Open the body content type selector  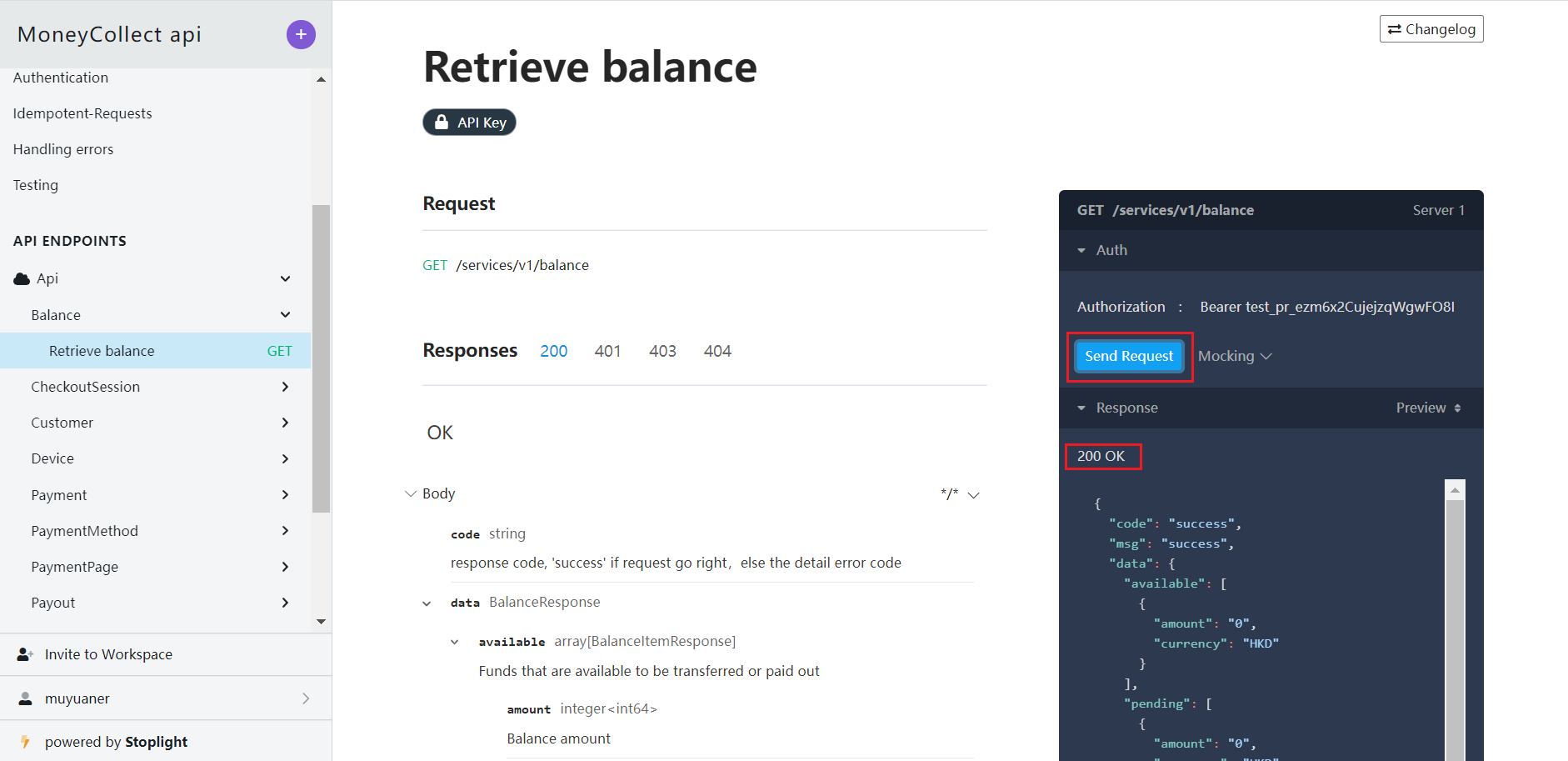(x=960, y=494)
